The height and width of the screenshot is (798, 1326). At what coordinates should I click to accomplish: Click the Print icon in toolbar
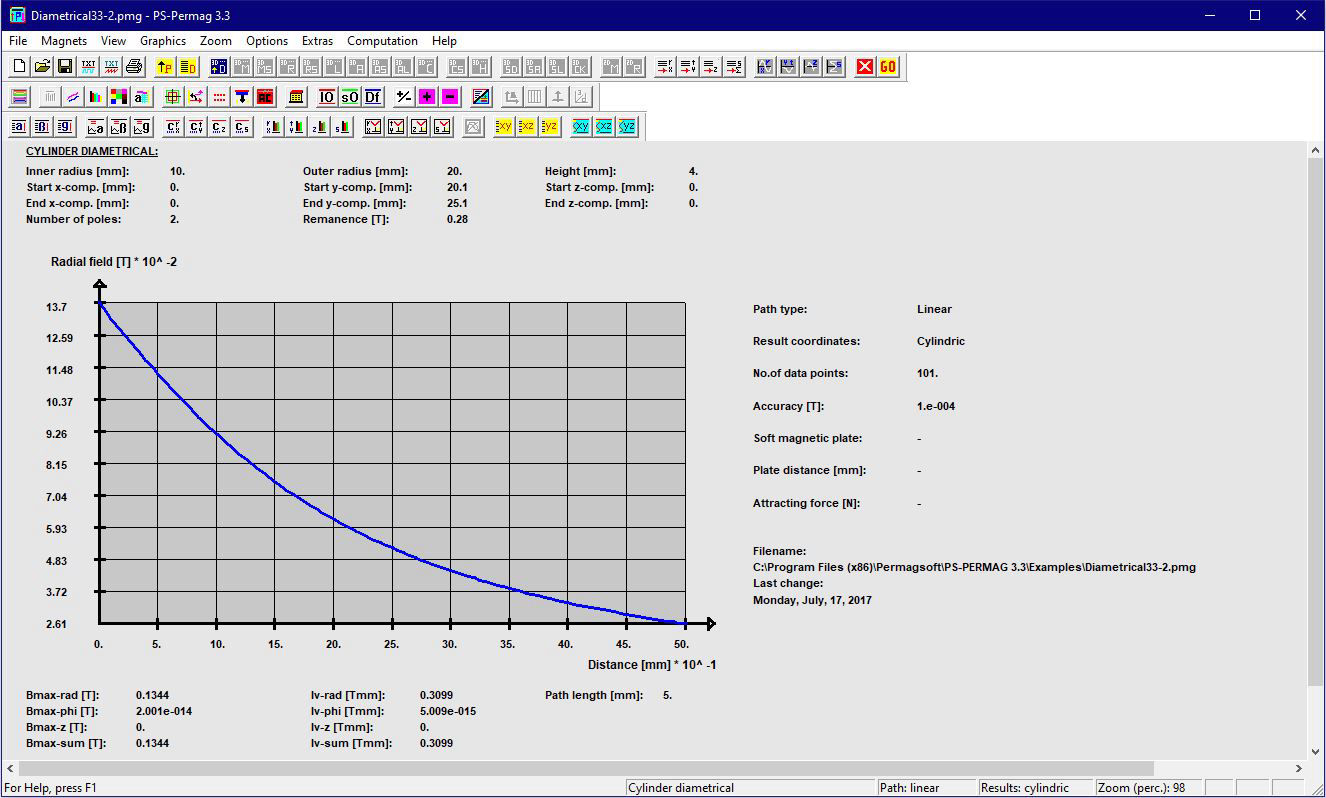tap(135, 67)
